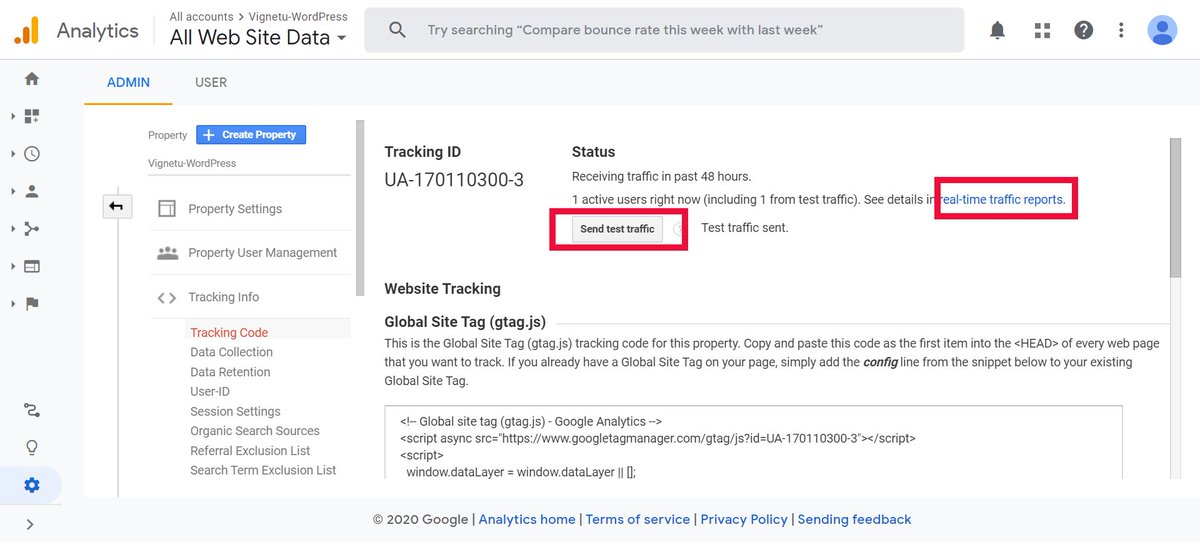Expand the Audience menu arrow

point(13,192)
